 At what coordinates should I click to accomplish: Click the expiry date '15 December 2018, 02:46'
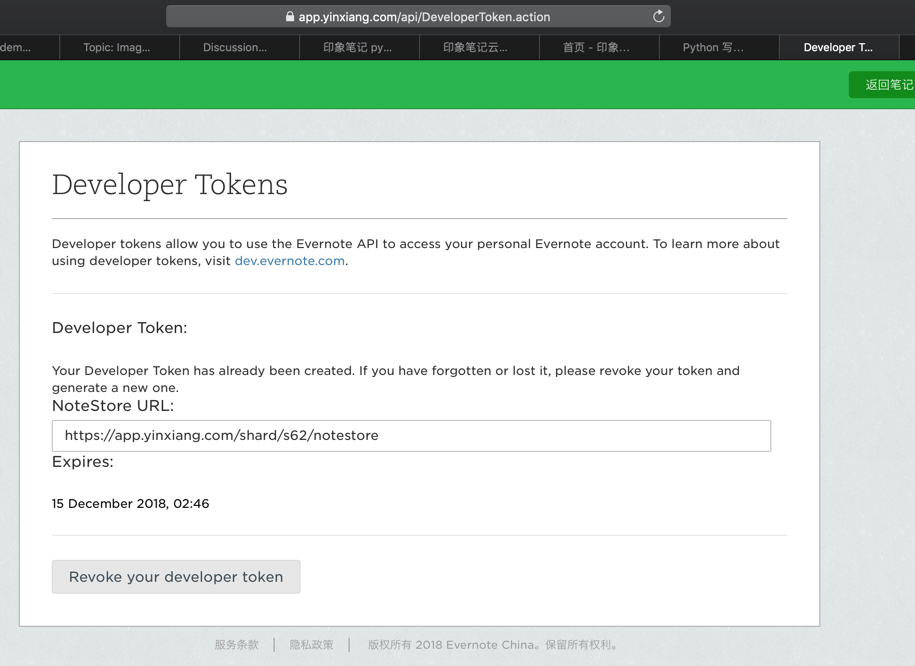(x=131, y=504)
